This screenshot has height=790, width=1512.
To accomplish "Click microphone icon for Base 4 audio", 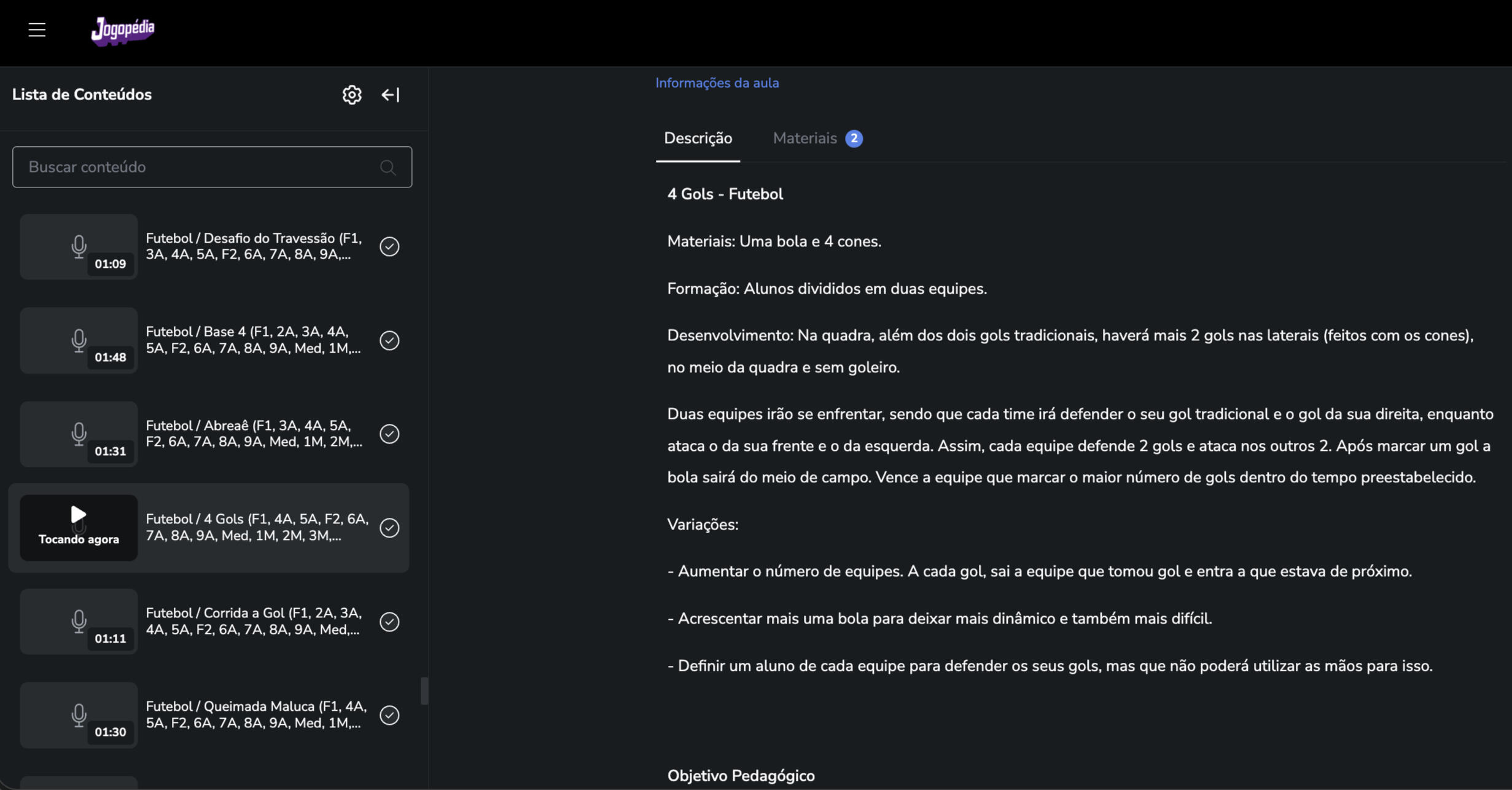I will click(79, 340).
